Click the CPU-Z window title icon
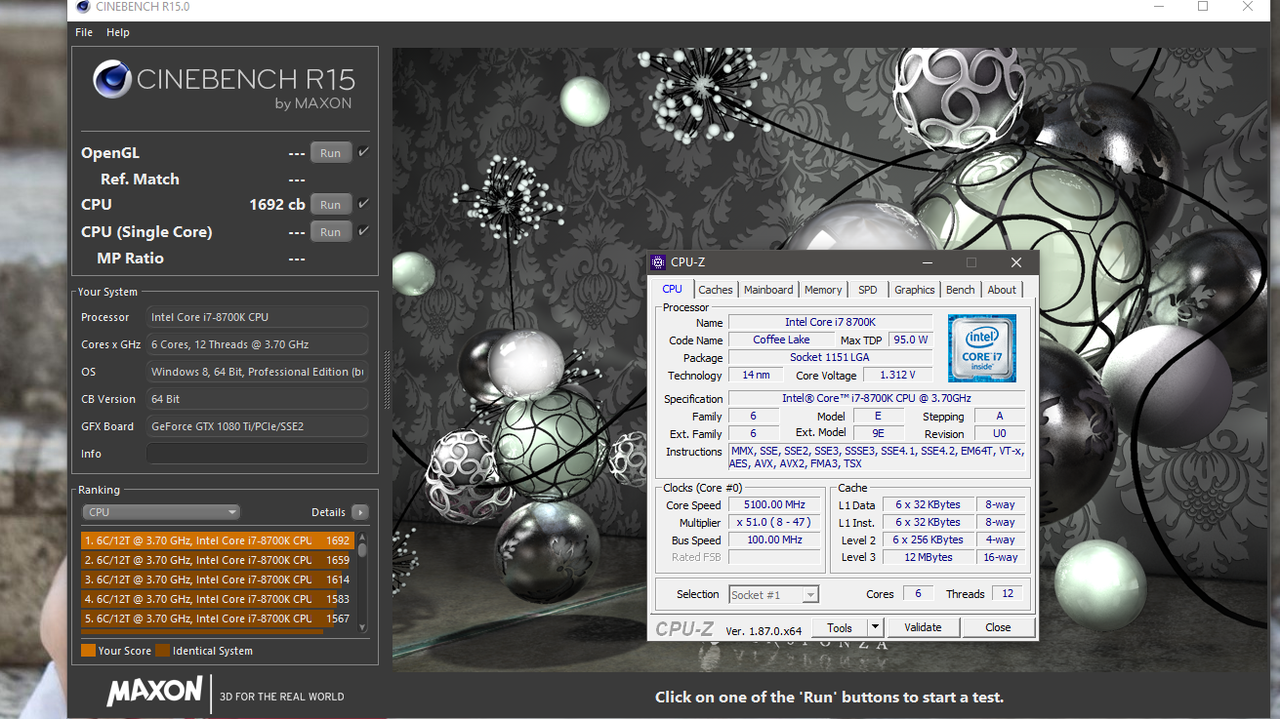 click(x=658, y=262)
